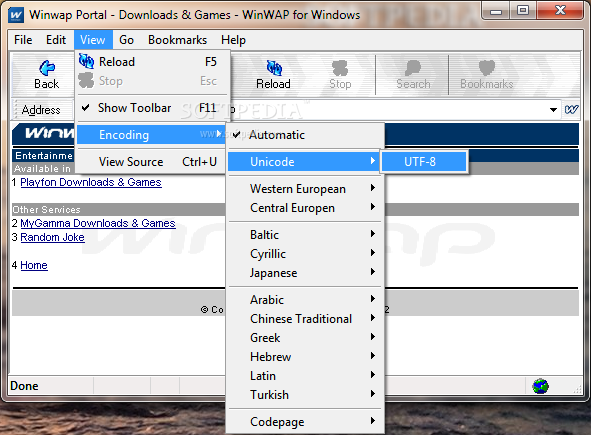Click the Reload icon in View menu
The image size is (591, 435).
pyautogui.click(x=86, y=61)
